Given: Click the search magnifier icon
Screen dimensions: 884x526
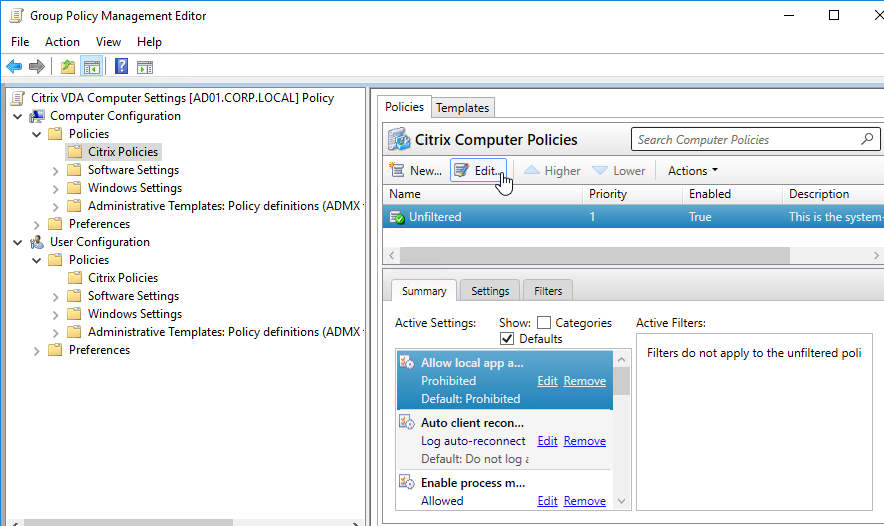Looking at the screenshot, I should pyautogui.click(x=867, y=139).
